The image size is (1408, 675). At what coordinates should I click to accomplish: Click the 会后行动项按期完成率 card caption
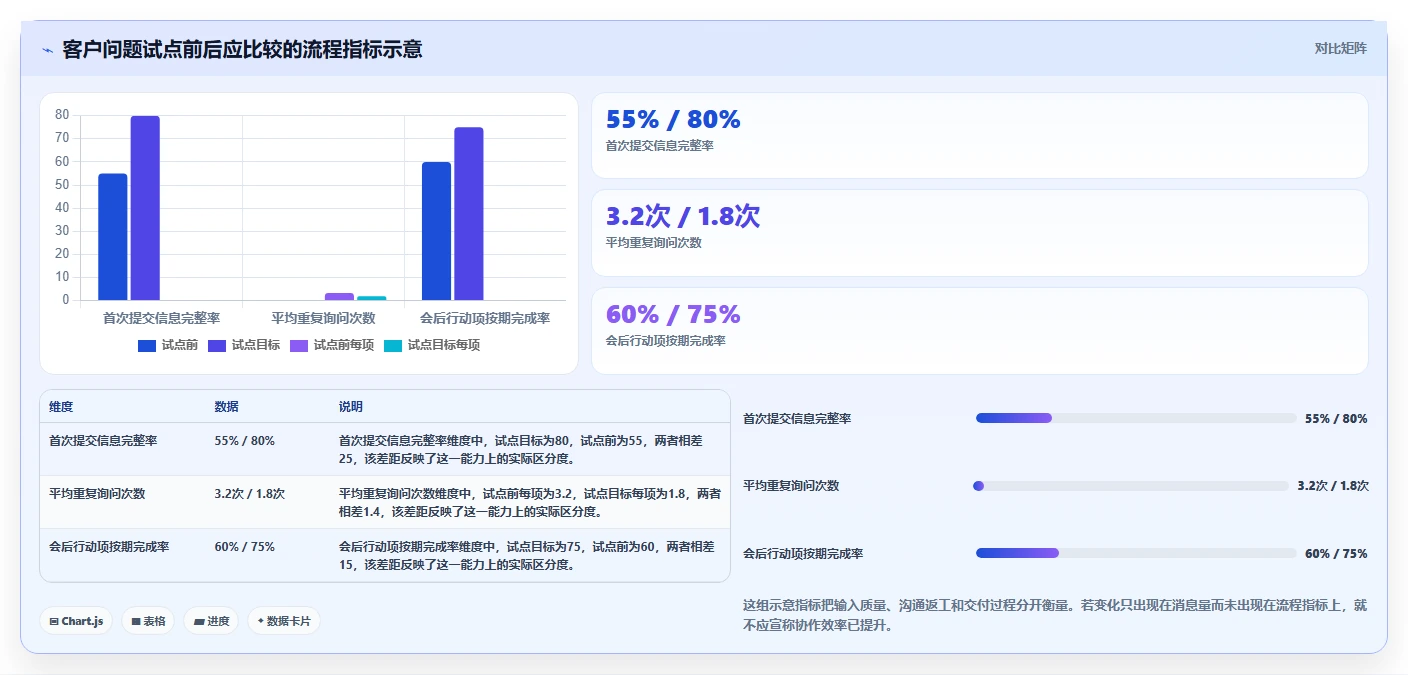[x=665, y=341]
